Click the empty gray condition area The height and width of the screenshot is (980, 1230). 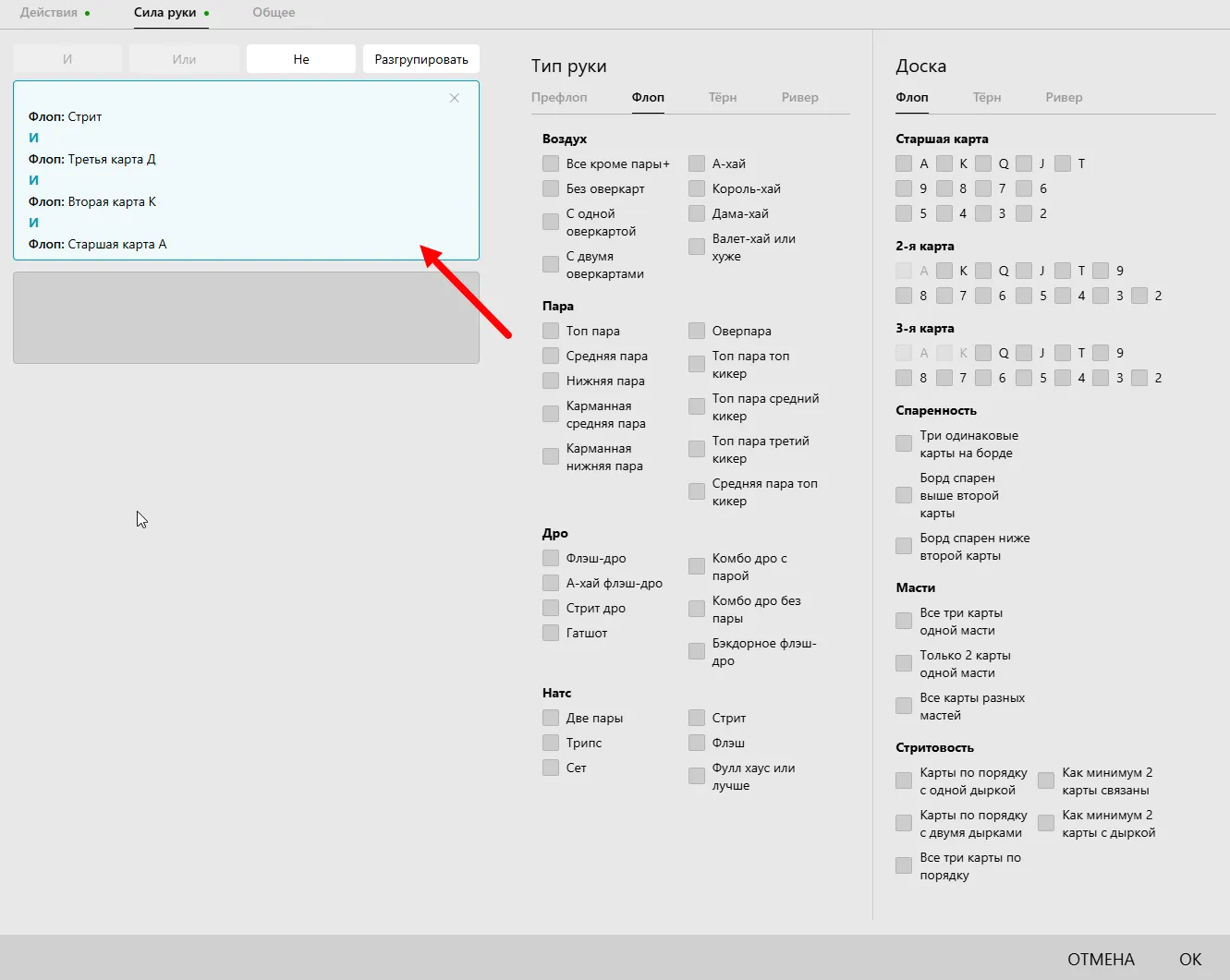pyautogui.click(x=246, y=317)
